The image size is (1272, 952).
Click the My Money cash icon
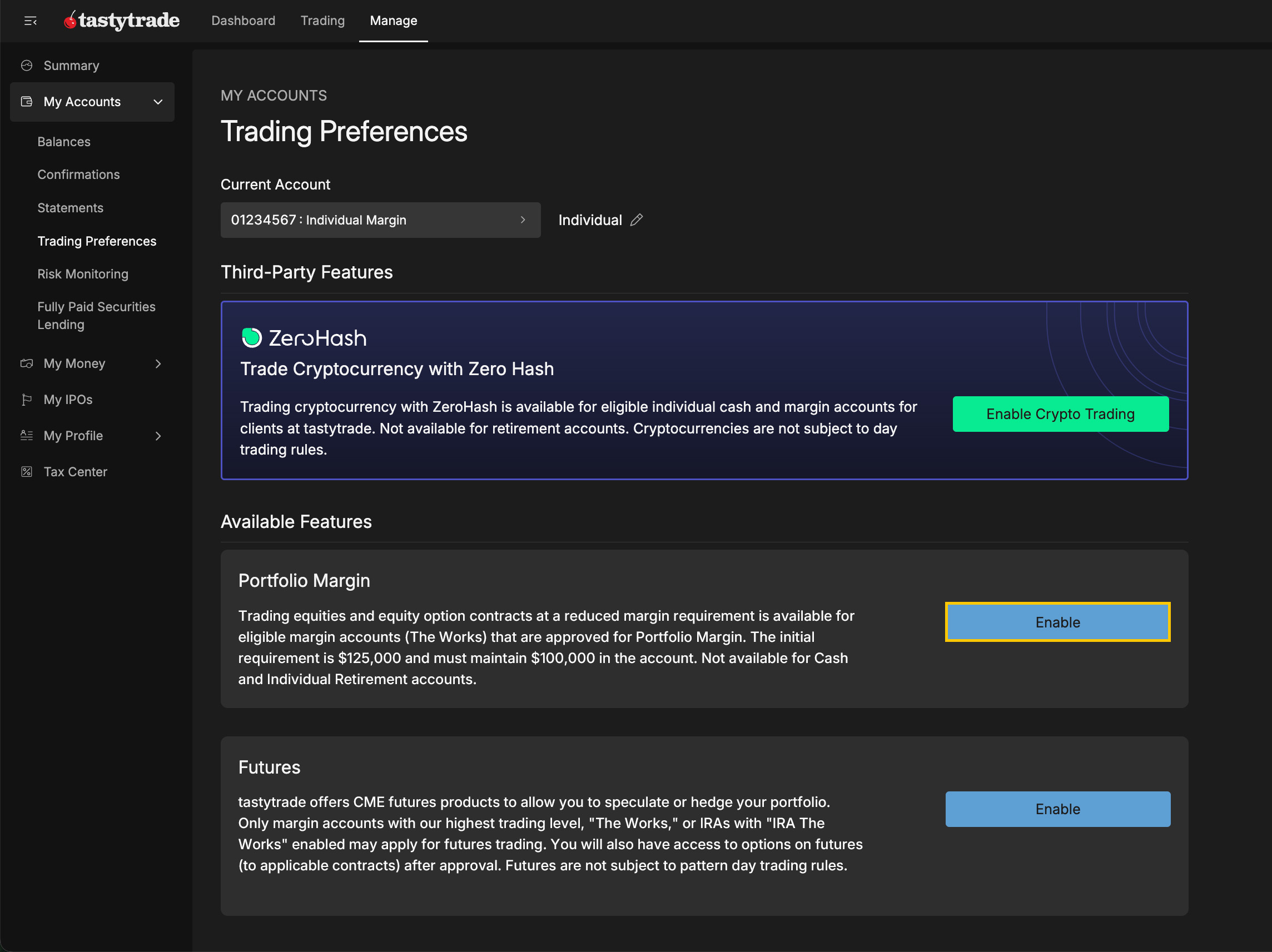27,363
